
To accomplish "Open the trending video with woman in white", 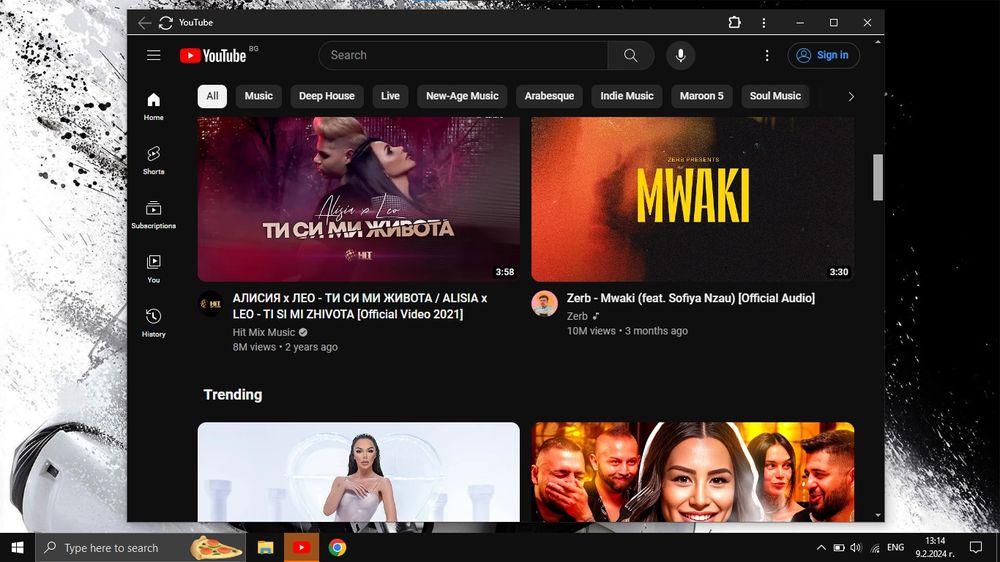I will [358, 472].
